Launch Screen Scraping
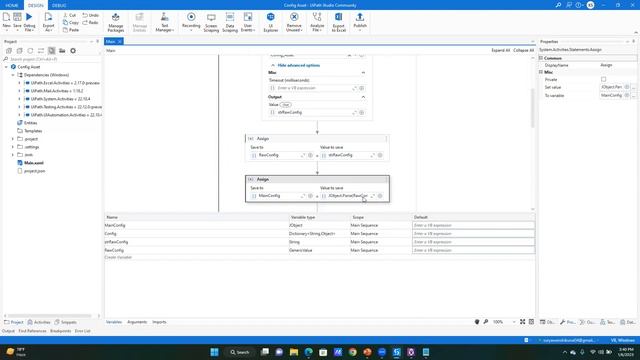The image size is (640, 360). (211, 22)
